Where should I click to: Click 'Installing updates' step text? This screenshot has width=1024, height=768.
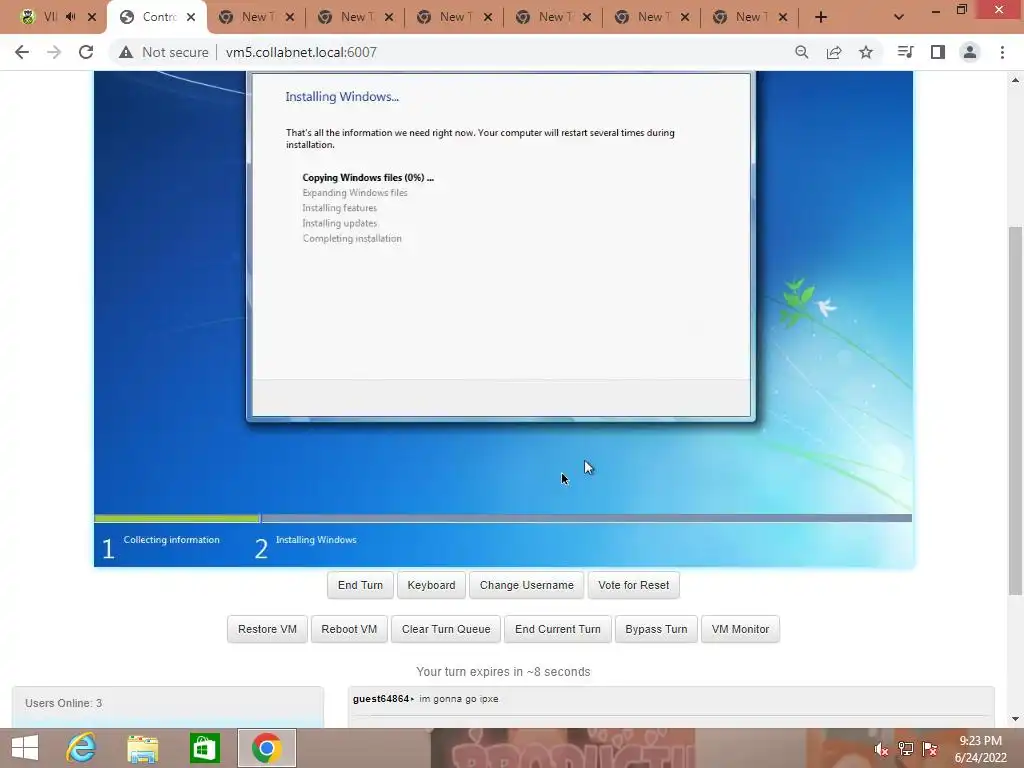point(340,223)
